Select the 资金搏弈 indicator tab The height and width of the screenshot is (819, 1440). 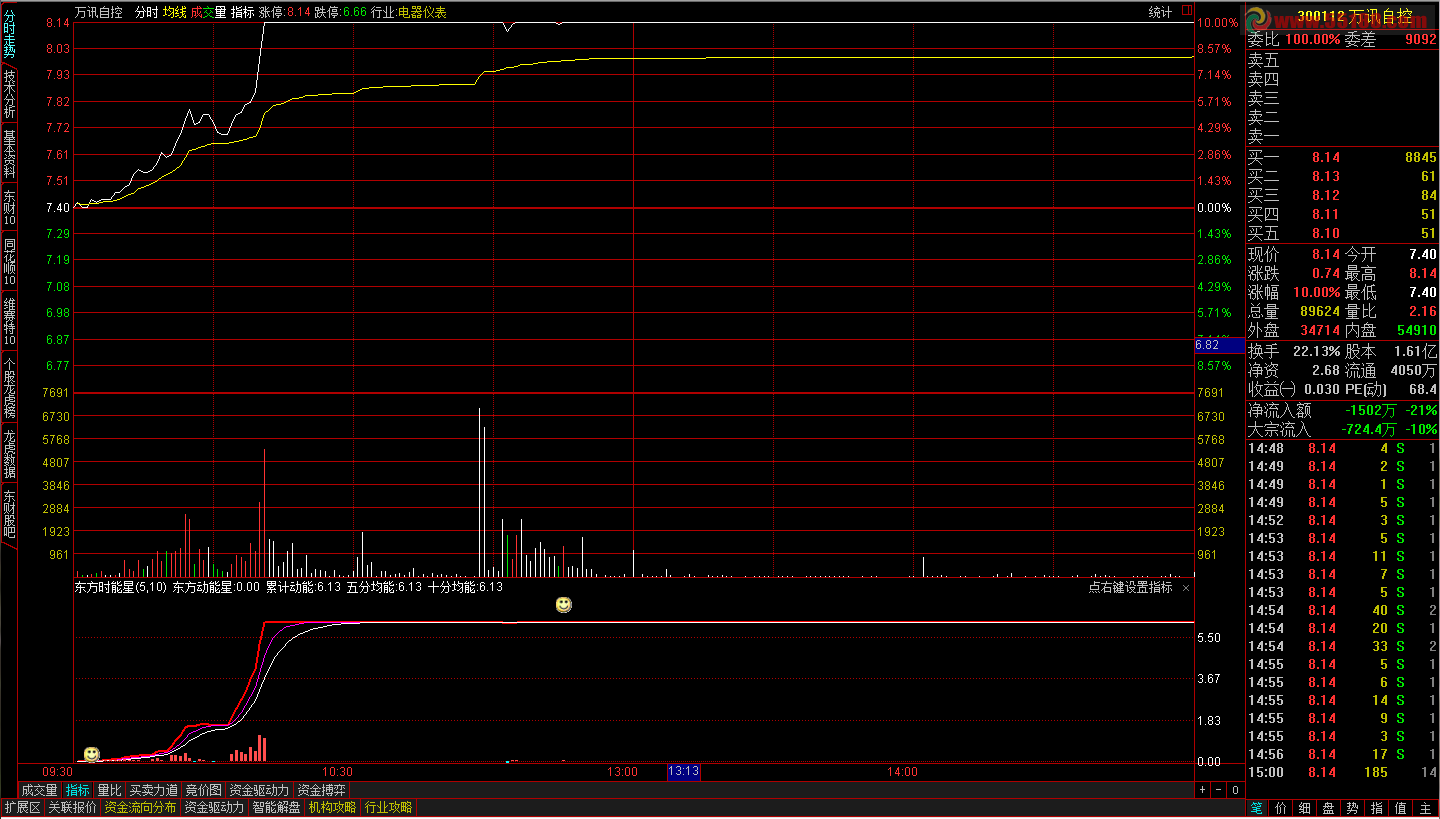pos(322,790)
